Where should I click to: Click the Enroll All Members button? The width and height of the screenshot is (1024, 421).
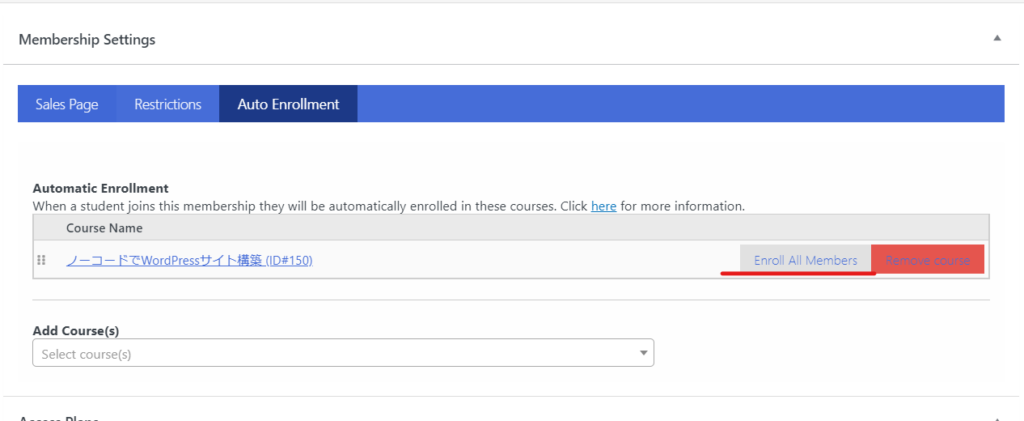point(805,260)
